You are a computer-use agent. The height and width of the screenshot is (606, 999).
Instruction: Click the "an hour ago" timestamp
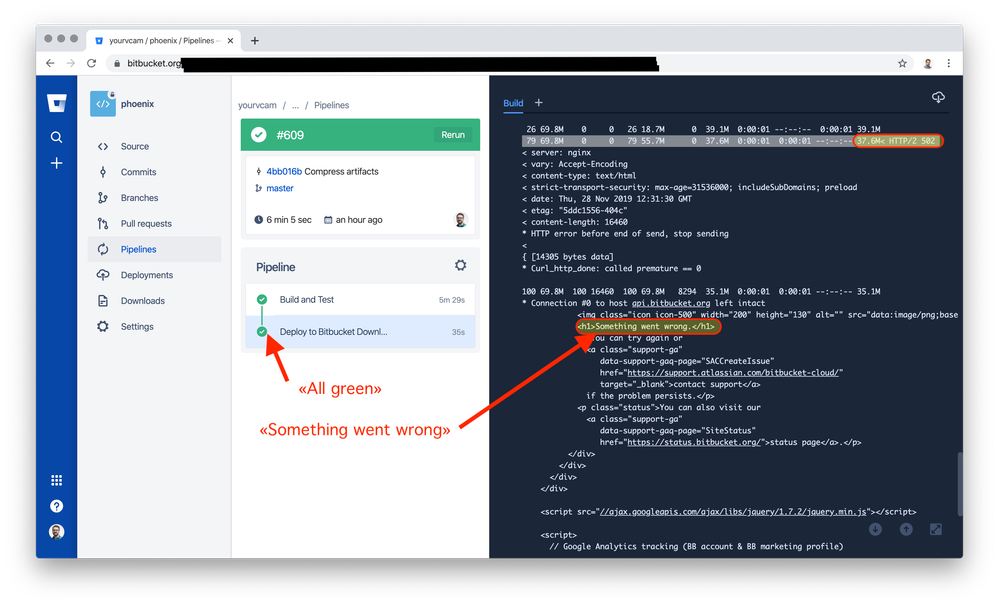(359, 220)
